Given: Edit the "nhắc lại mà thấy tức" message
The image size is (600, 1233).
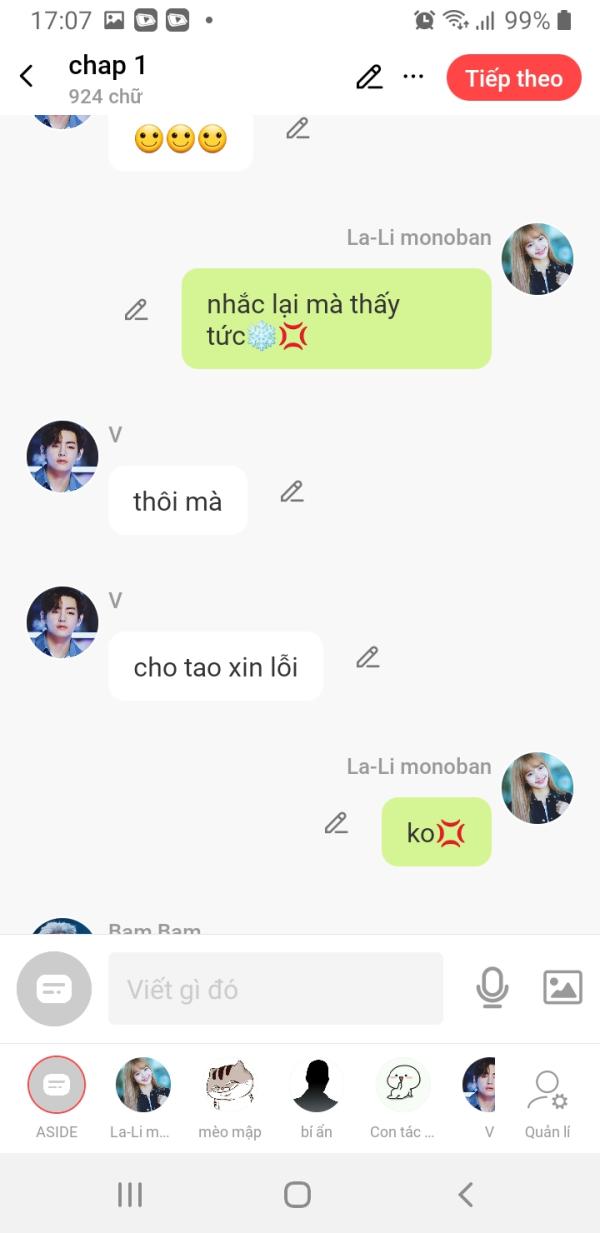Looking at the screenshot, I should point(136,310).
